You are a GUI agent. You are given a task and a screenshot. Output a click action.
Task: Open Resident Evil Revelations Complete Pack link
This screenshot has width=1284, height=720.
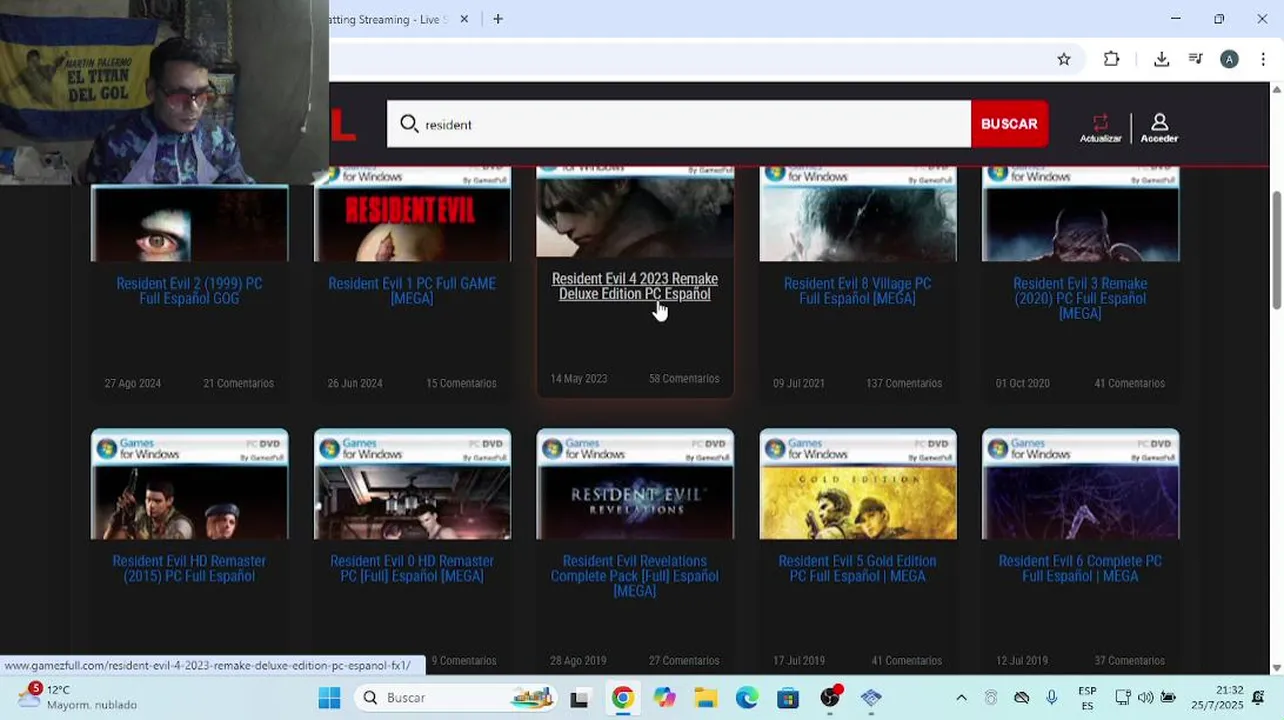pyautogui.click(x=635, y=576)
